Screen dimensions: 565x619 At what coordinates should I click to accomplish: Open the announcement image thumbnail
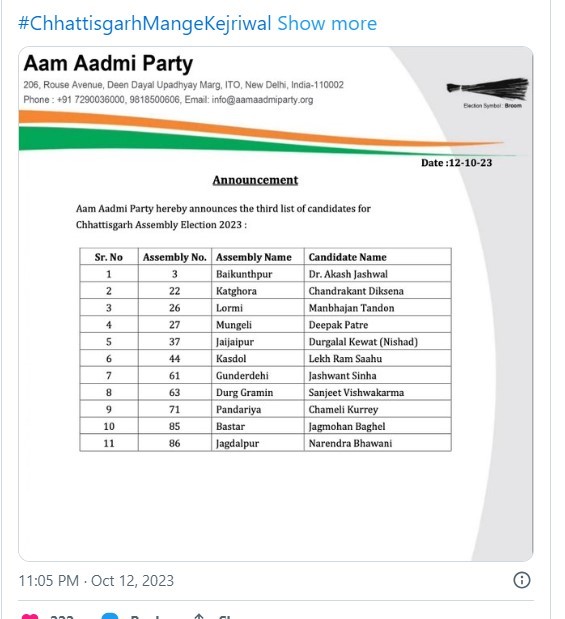[x=276, y=304]
